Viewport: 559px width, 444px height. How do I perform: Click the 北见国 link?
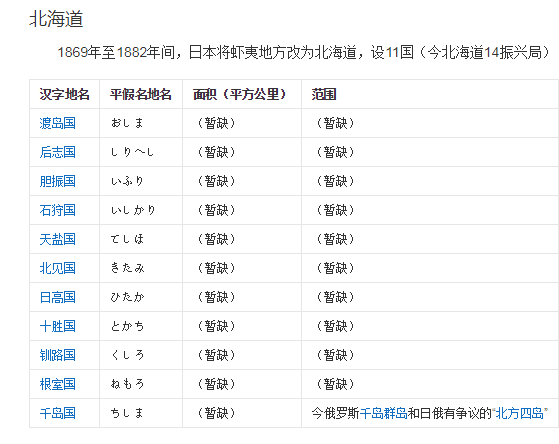pyautogui.click(x=57, y=268)
